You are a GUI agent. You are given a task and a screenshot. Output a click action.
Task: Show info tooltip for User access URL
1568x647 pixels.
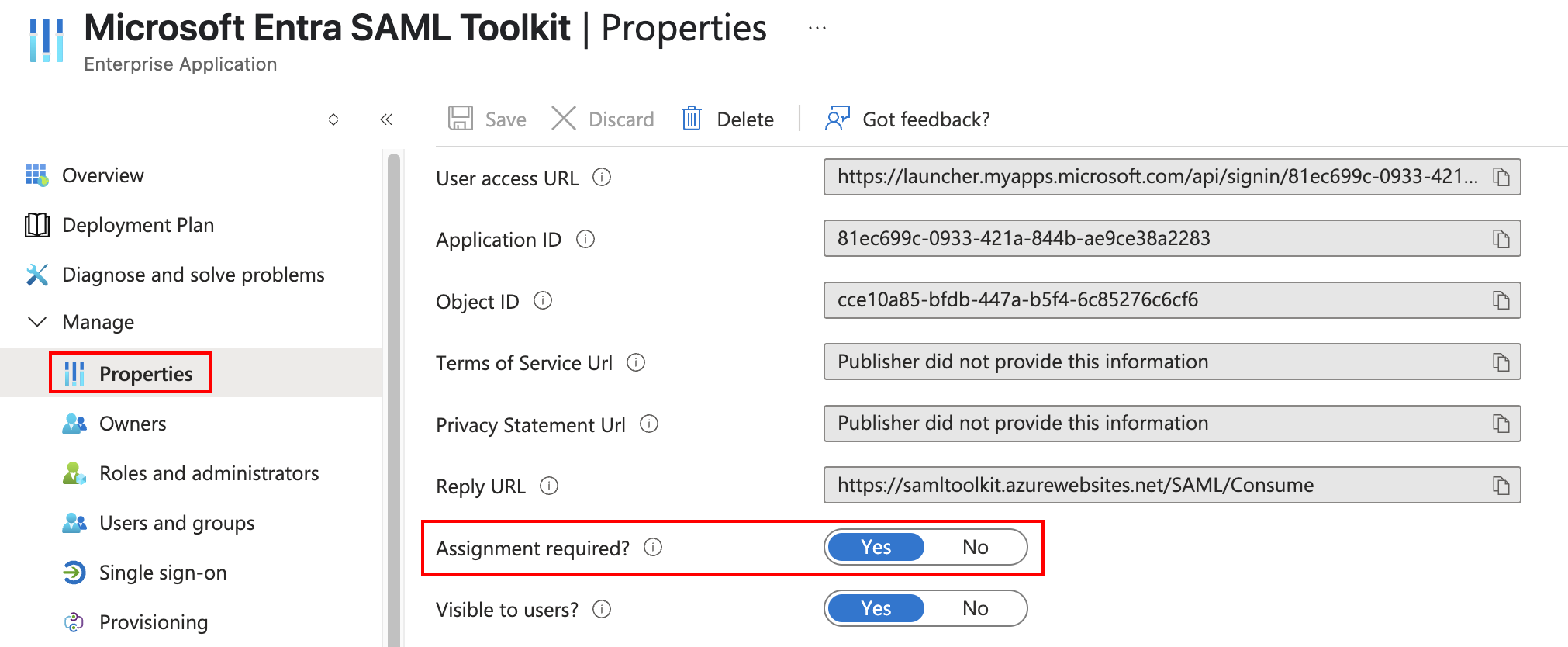(x=602, y=178)
